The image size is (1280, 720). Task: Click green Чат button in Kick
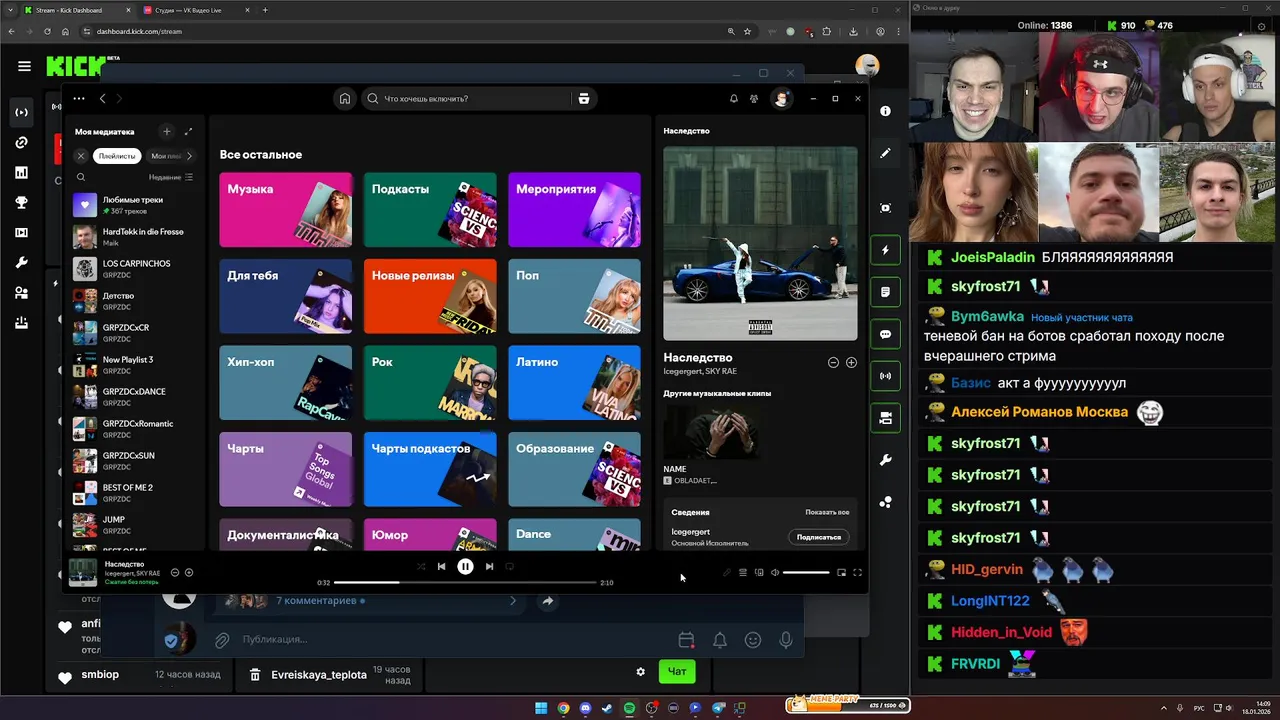pos(677,671)
